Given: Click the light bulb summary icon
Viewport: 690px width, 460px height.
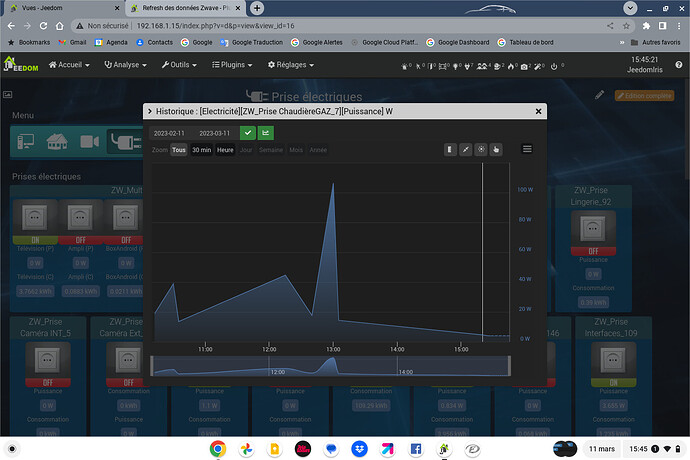Looking at the screenshot, I should [455, 66].
